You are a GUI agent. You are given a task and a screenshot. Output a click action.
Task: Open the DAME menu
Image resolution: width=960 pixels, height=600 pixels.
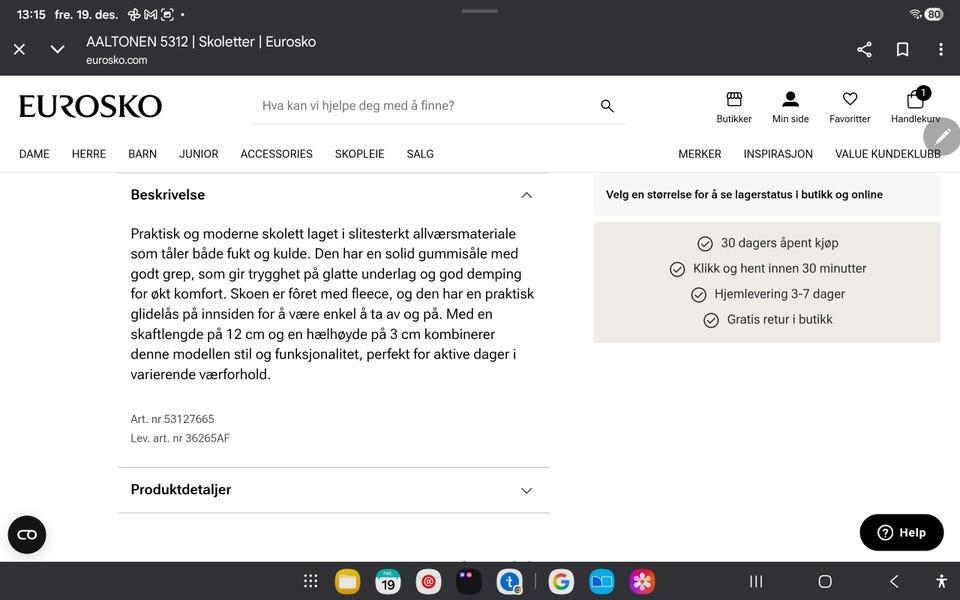click(34, 154)
